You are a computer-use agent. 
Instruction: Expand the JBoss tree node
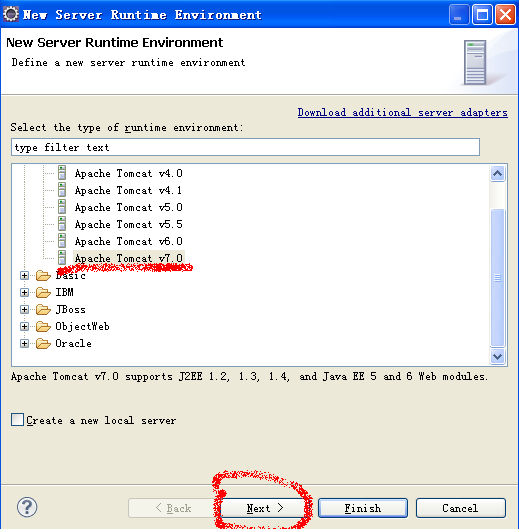pos(24,309)
